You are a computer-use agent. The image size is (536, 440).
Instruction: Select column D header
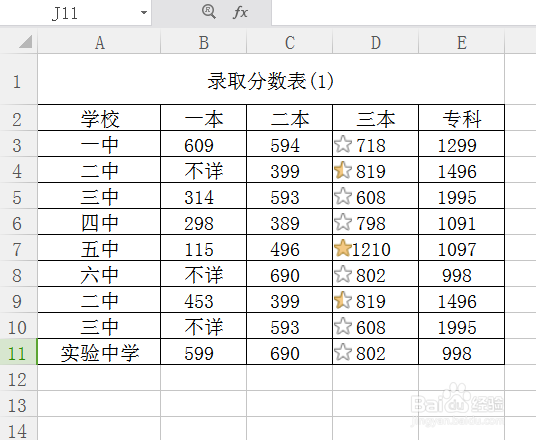point(376,43)
